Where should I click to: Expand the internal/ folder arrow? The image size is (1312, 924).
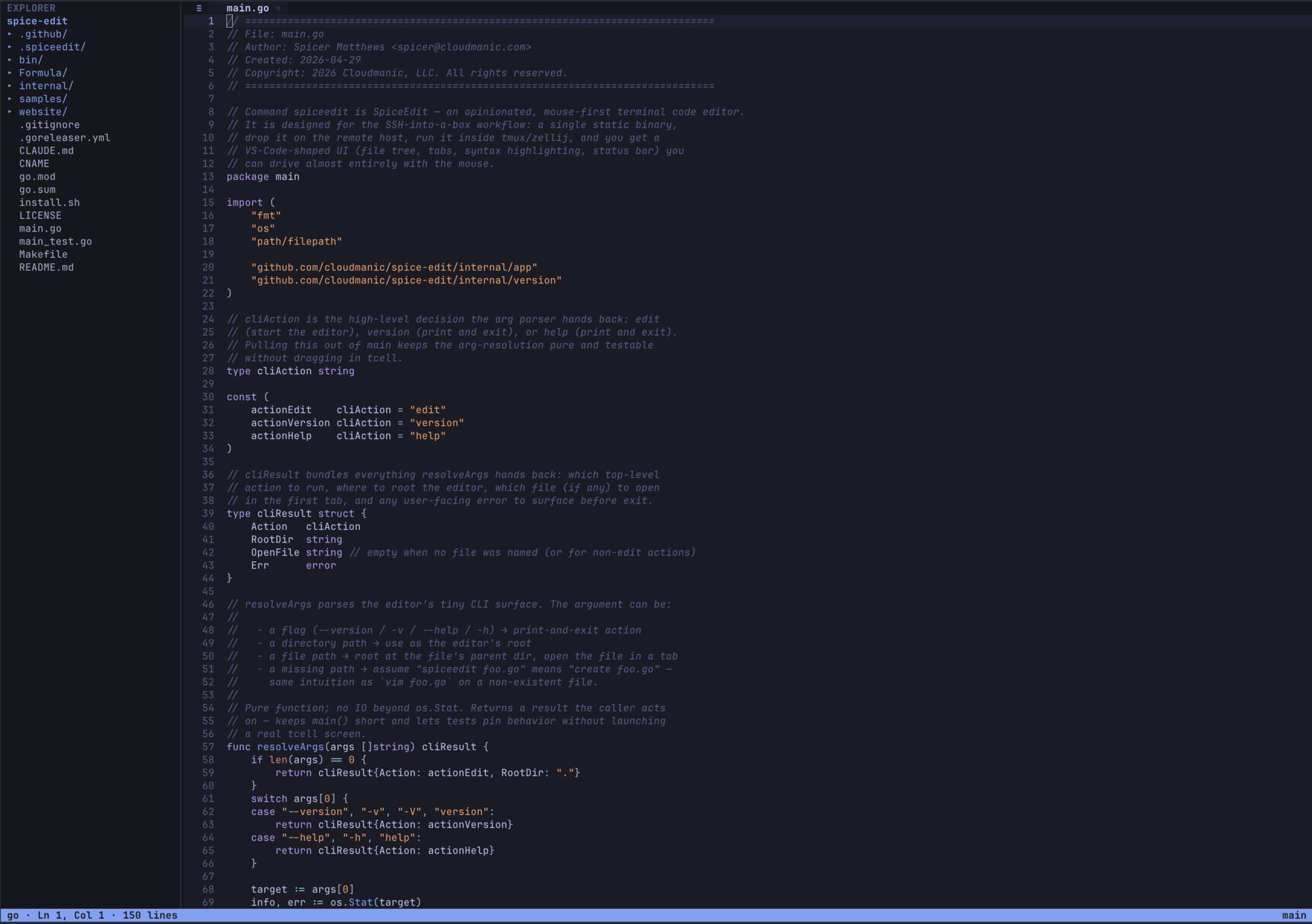click(10, 86)
